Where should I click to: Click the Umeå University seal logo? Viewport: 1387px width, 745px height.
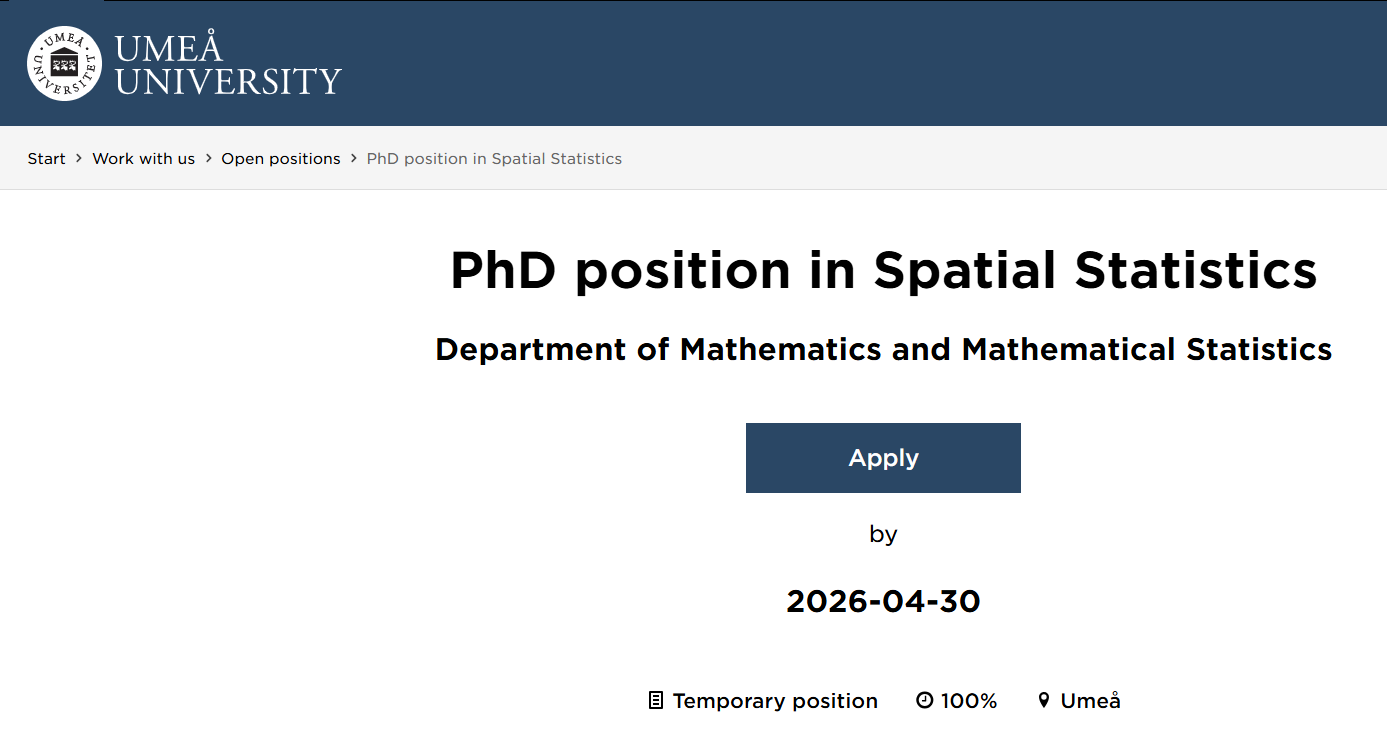click(64, 63)
